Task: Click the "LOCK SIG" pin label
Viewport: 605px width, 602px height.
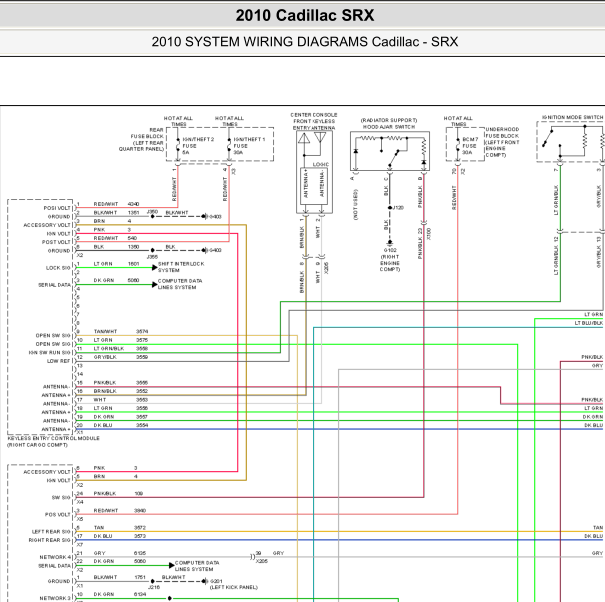Action: click(58, 268)
